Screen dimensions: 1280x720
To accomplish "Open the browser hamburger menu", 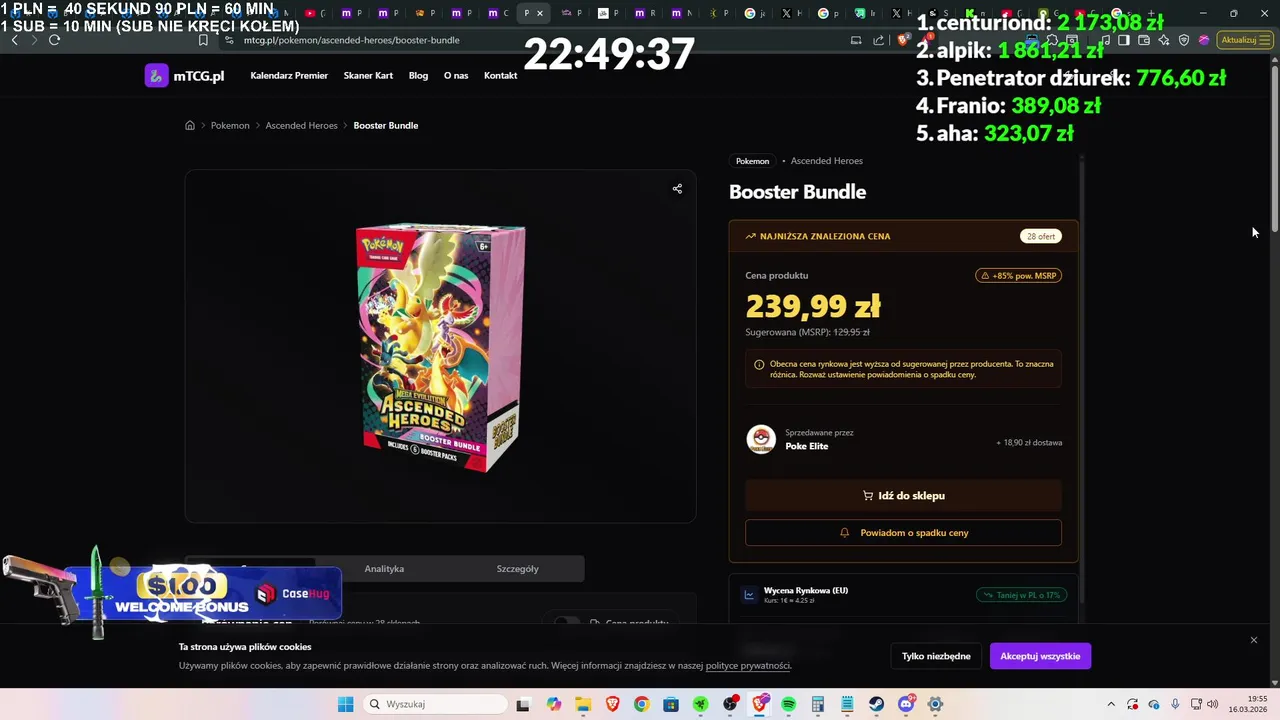I will (x=1264, y=40).
